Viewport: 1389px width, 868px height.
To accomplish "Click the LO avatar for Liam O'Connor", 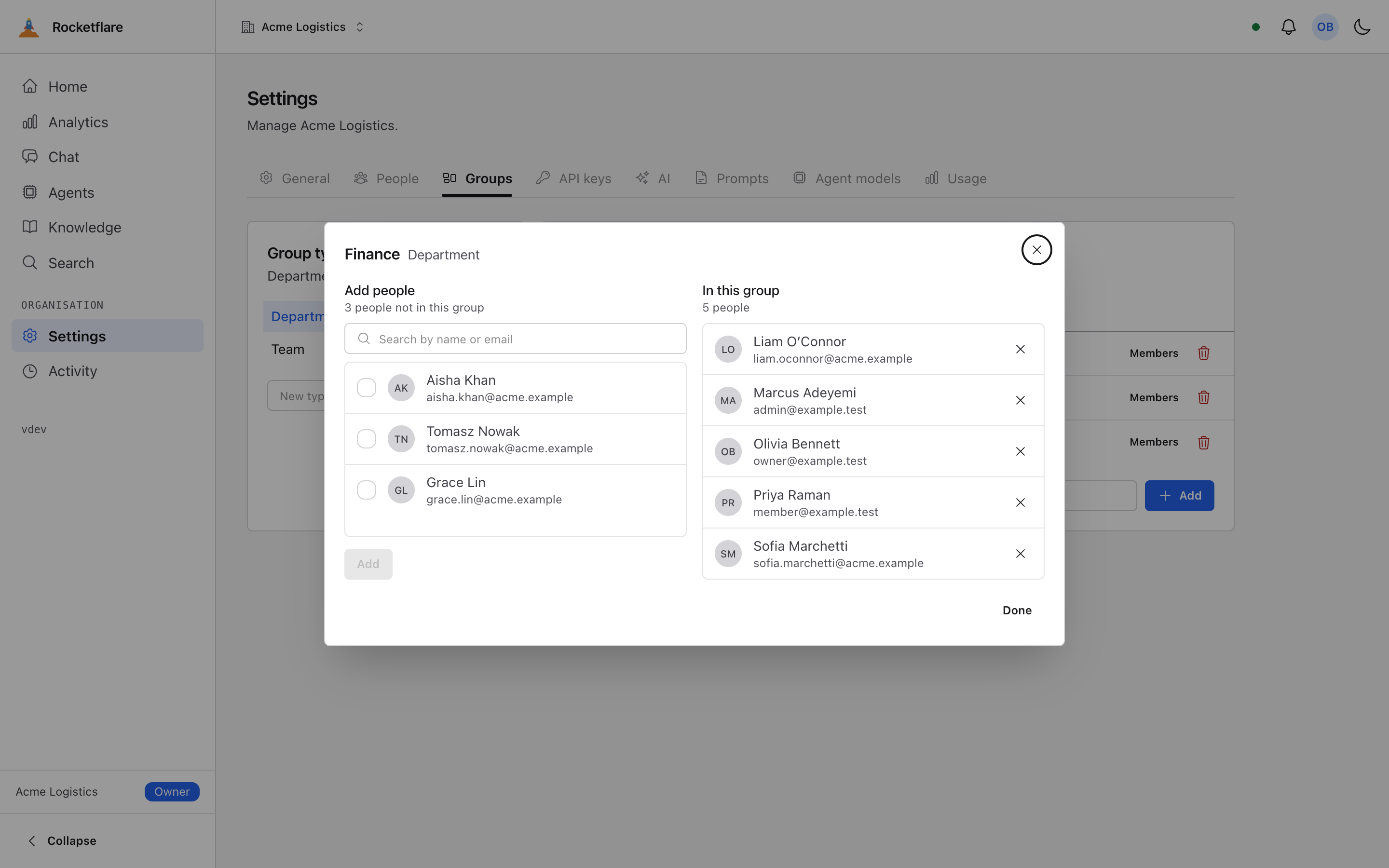I will click(x=728, y=349).
